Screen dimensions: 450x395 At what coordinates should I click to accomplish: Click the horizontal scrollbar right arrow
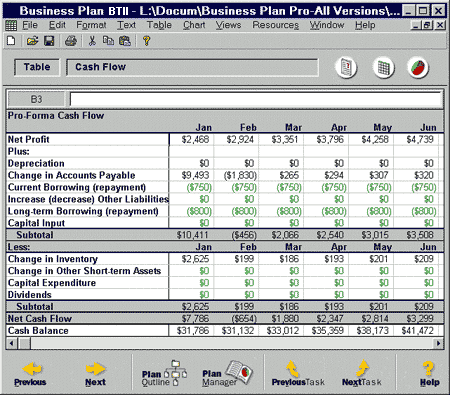(438, 343)
